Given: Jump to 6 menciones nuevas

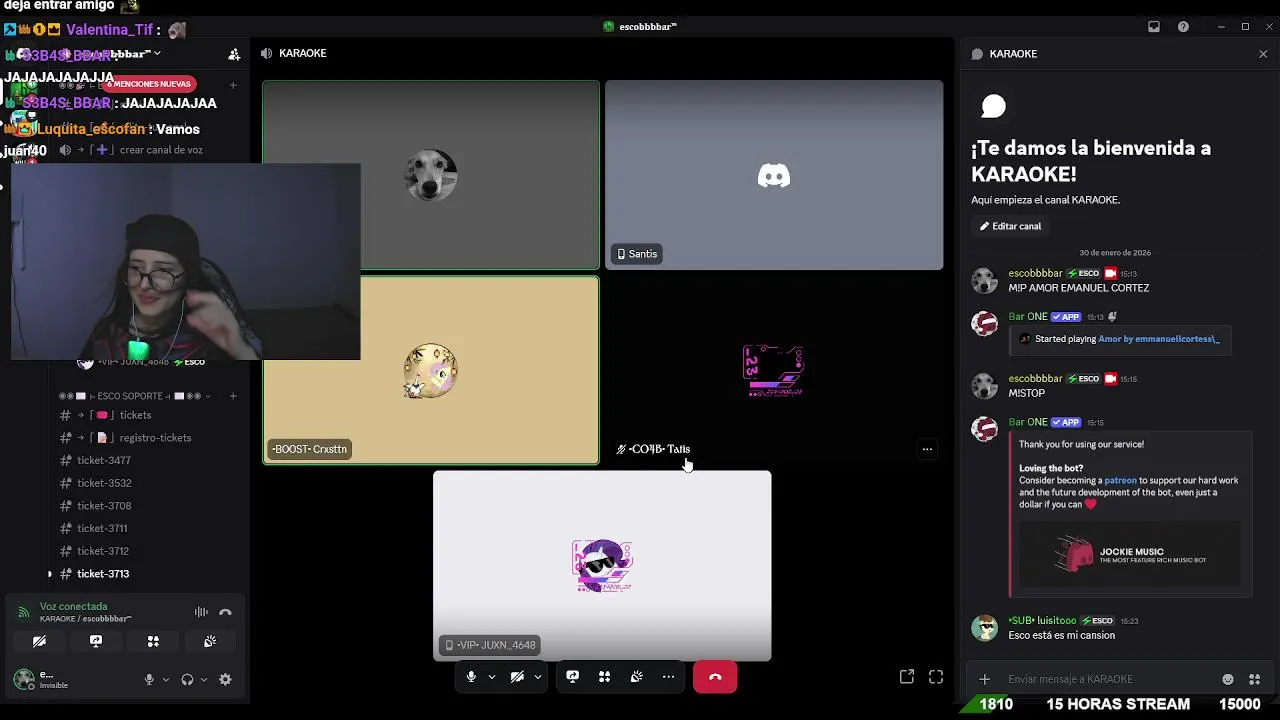Looking at the screenshot, I should tap(149, 84).
